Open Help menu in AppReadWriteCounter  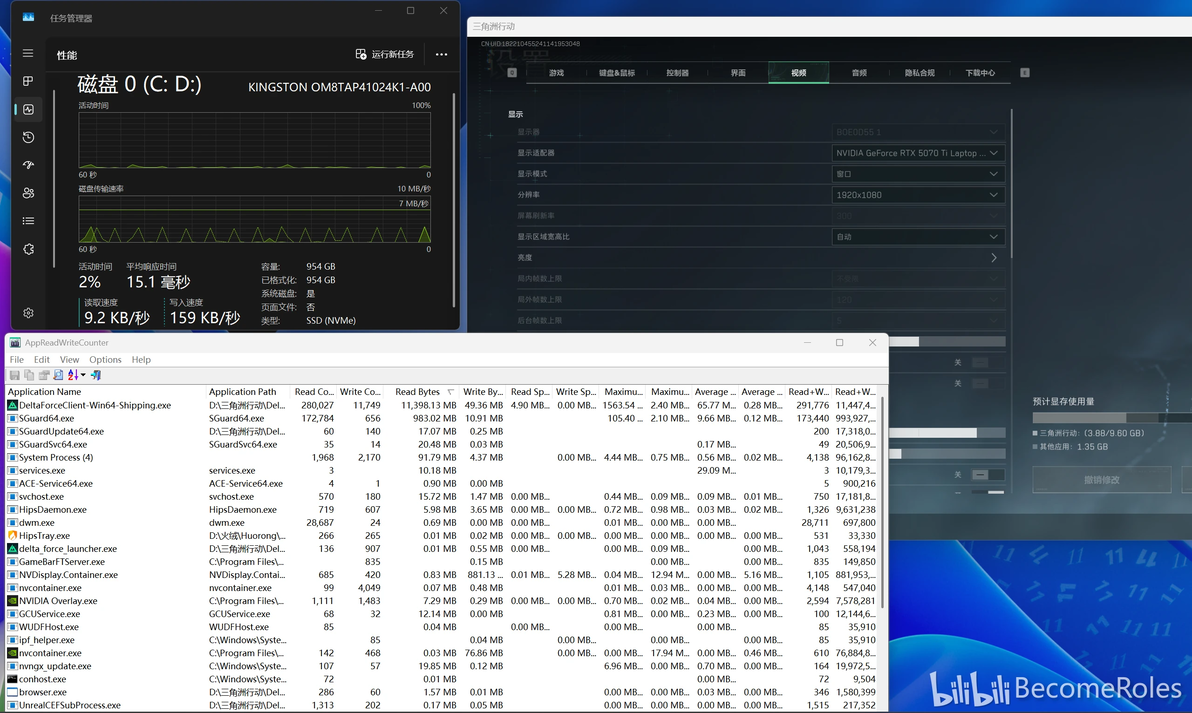coord(141,360)
